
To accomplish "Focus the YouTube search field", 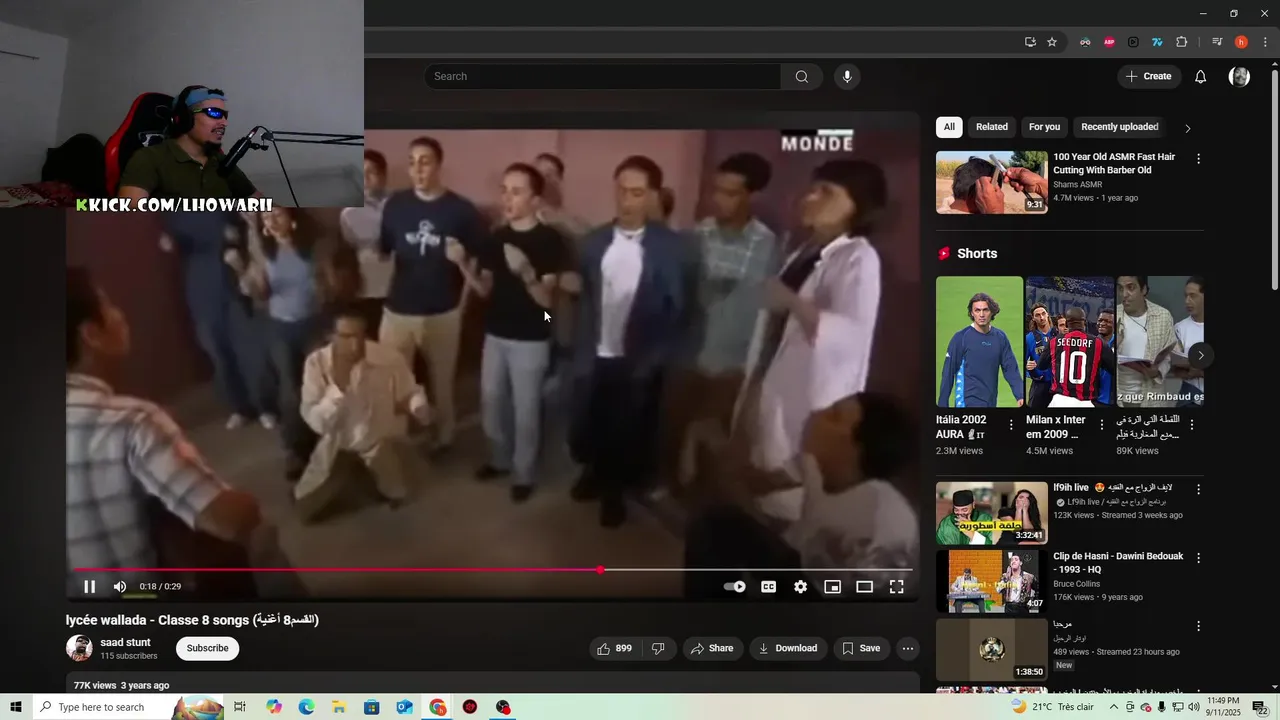I will [x=603, y=77].
